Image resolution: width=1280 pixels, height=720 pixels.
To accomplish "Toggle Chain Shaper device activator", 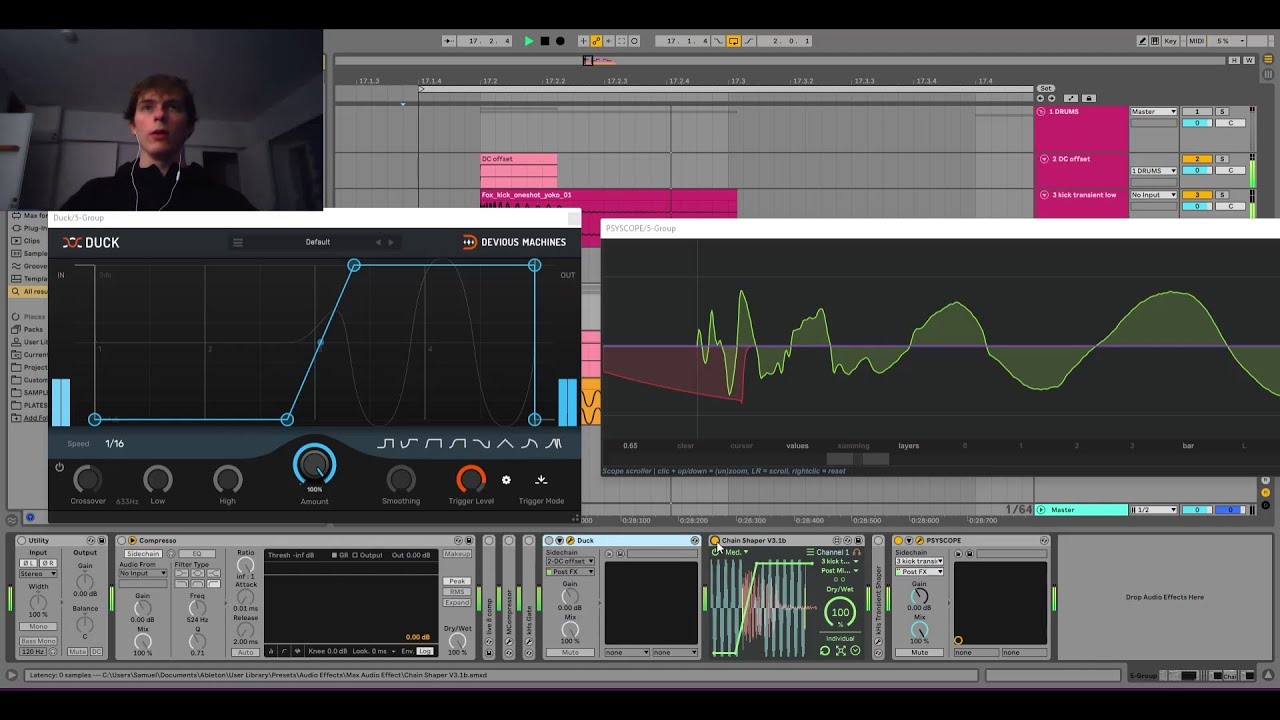I will [x=715, y=540].
